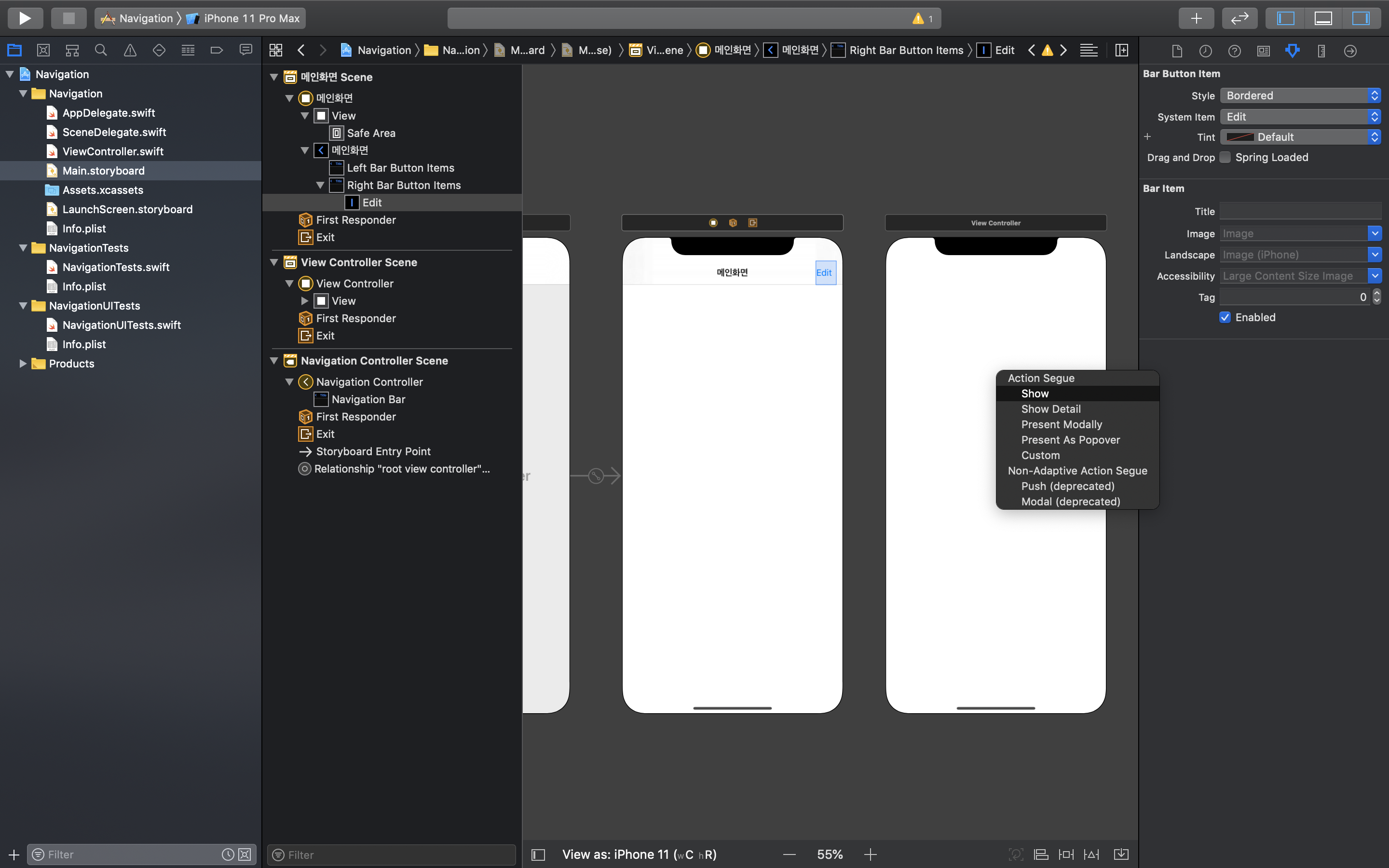Click the Run (play) button
The height and width of the screenshot is (868, 1389).
tap(25, 18)
